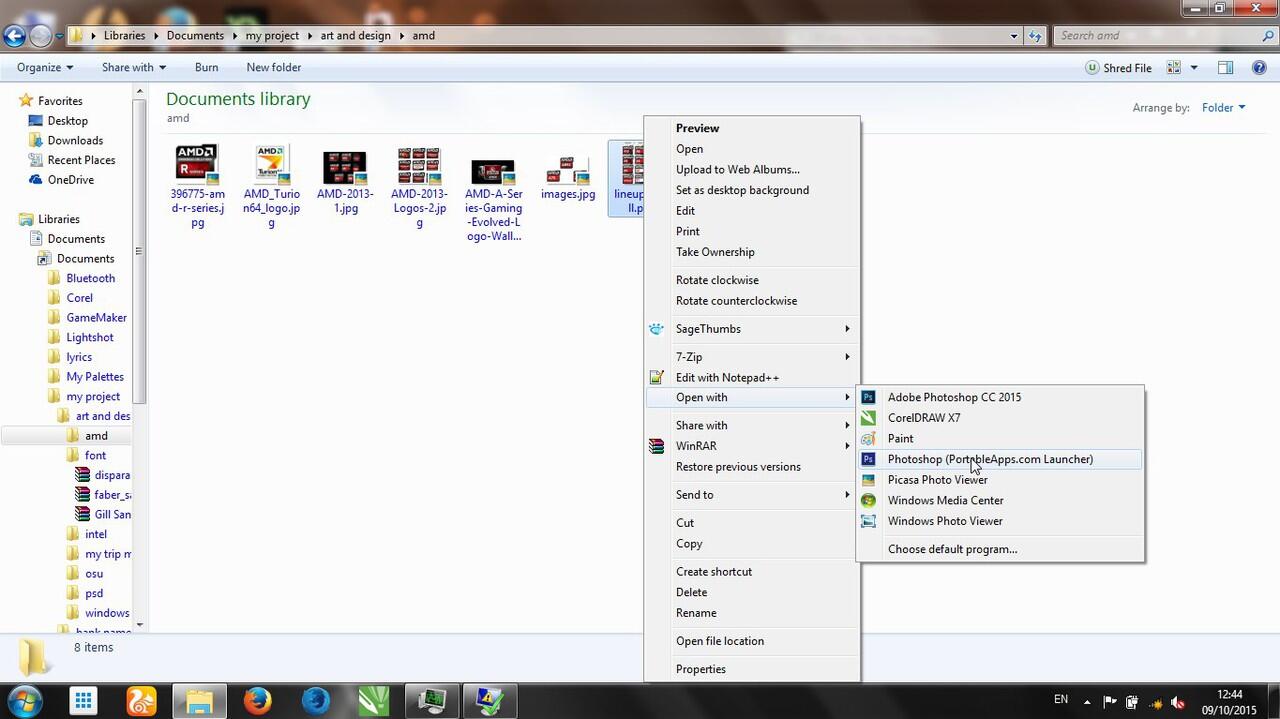
Task: Select AMD-2013-Logos-2.jpg file
Action: 419,187
